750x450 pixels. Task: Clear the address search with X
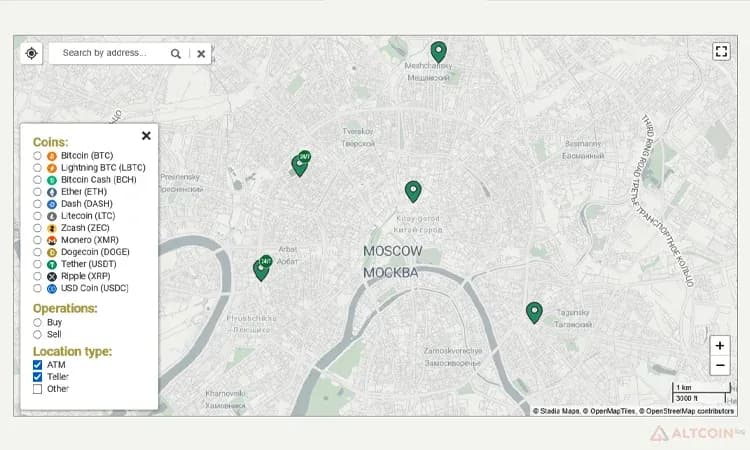[x=201, y=54]
